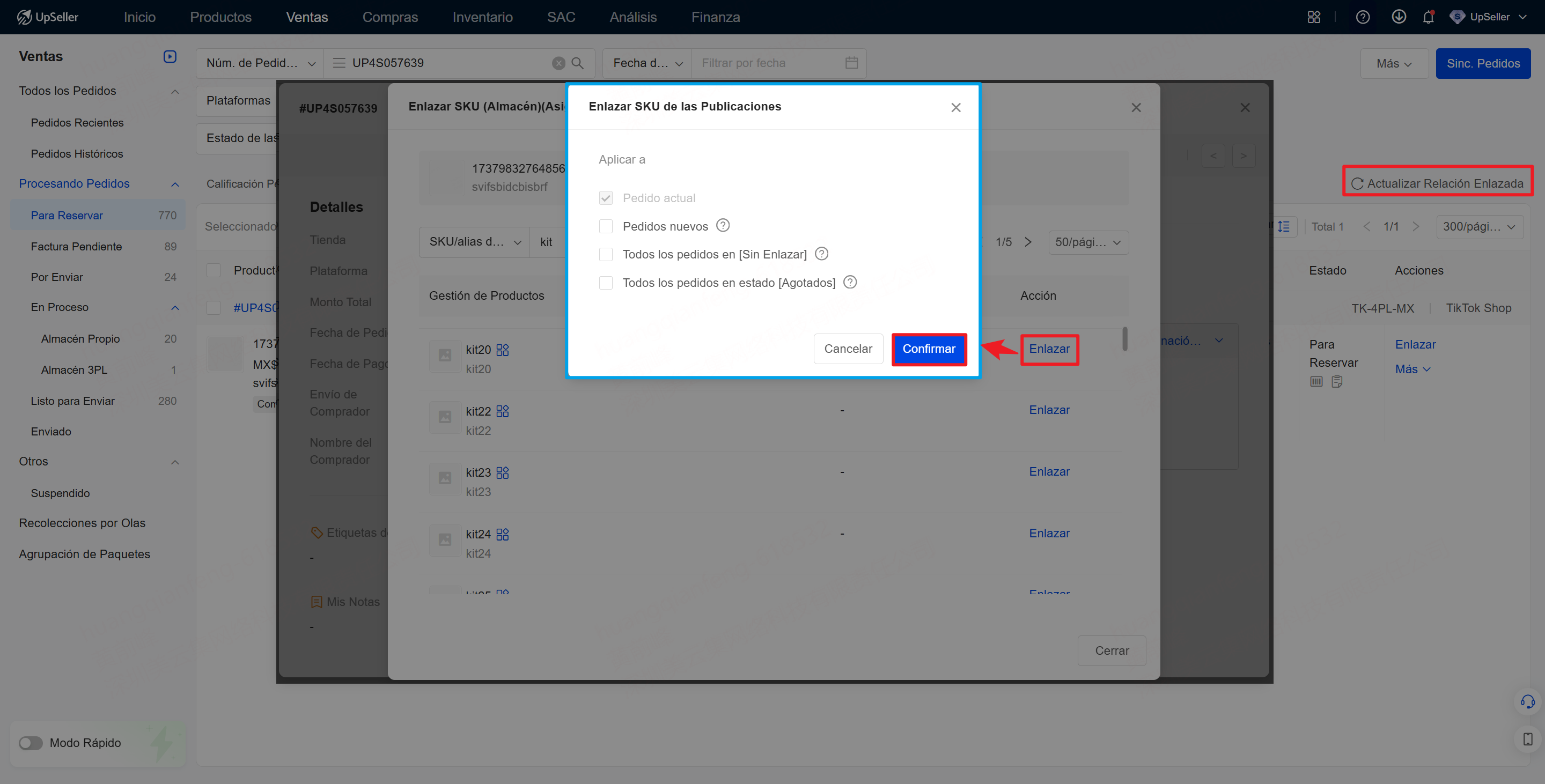This screenshot has height=784, width=1545.
Task: Open the apps grid icon in the top bar
Action: 1314,17
